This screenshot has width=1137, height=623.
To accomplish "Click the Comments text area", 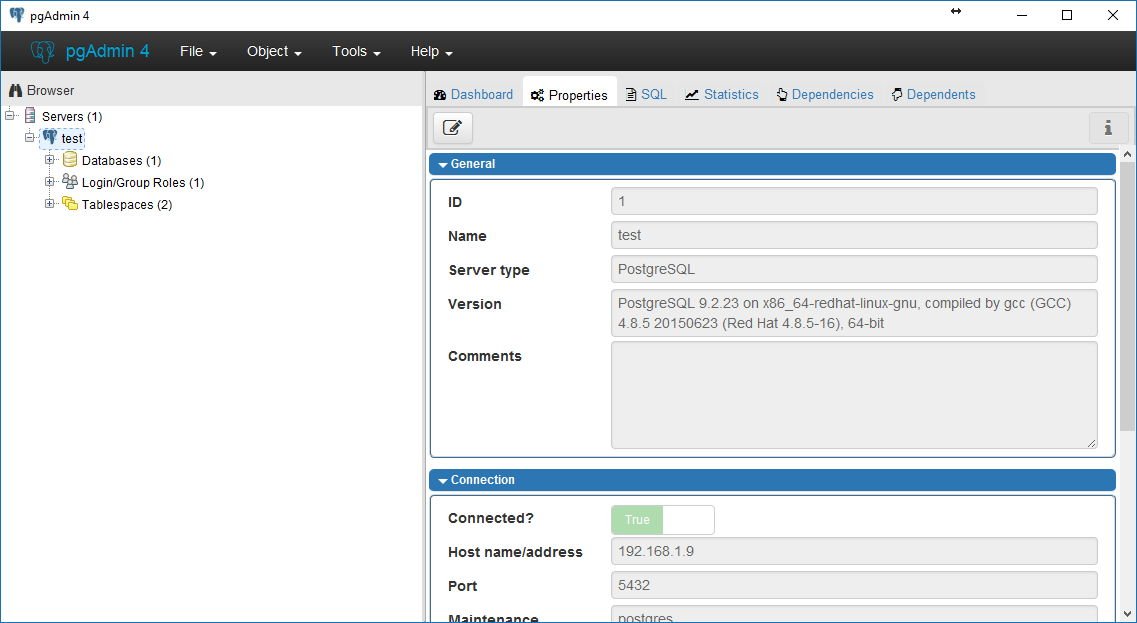I will tap(854, 395).
